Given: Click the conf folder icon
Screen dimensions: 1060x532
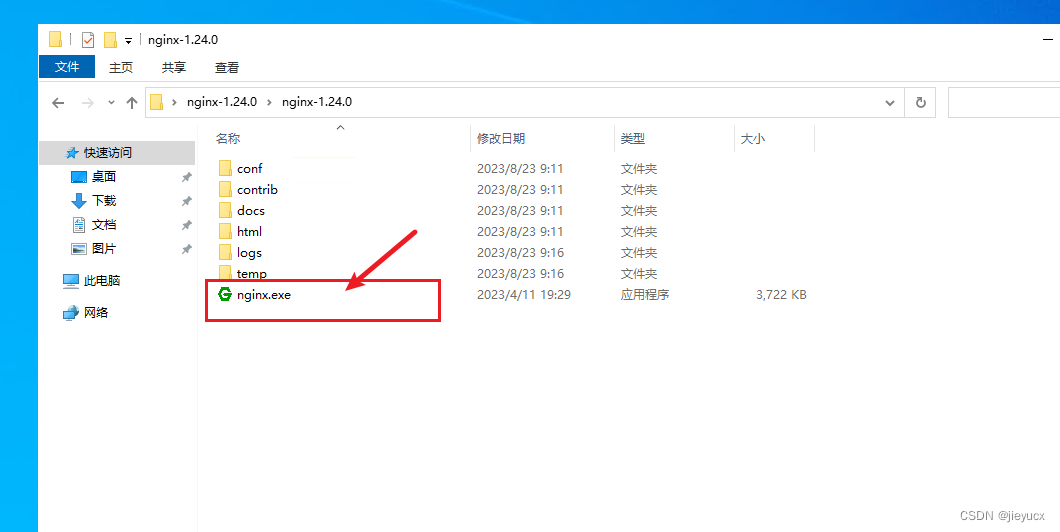Looking at the screenshot, I should tap(225, 168).
